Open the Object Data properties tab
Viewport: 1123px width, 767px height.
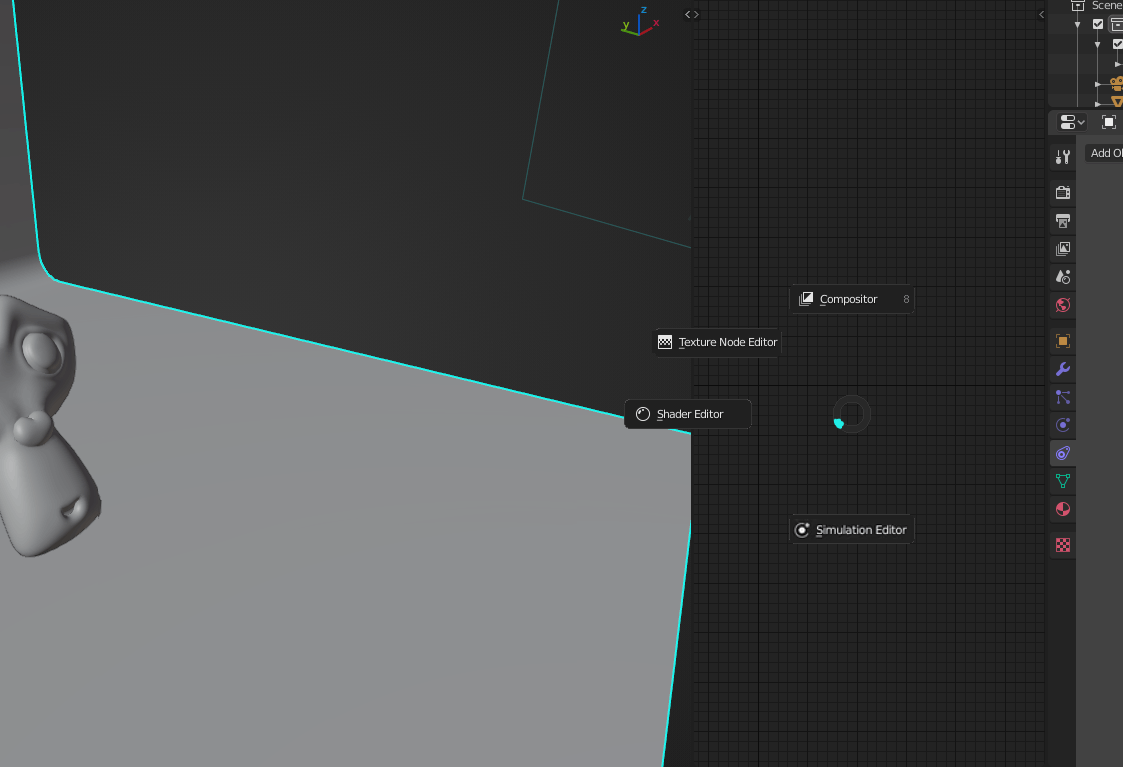[x=1063, y=481]
